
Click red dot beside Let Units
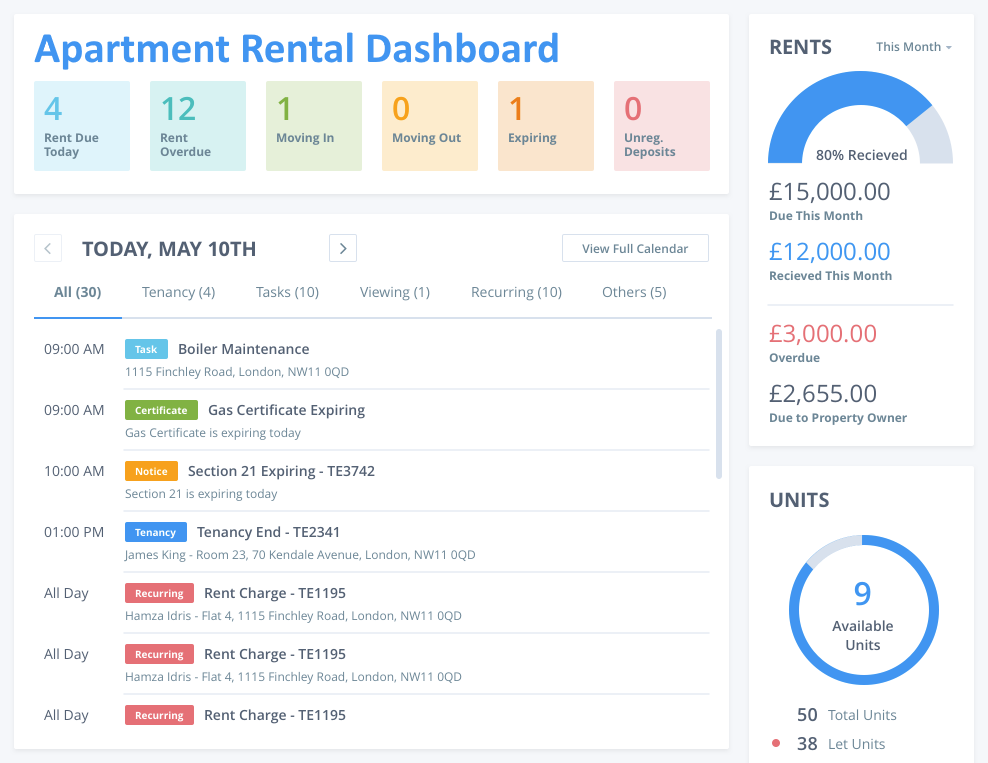tap(776, 743)
